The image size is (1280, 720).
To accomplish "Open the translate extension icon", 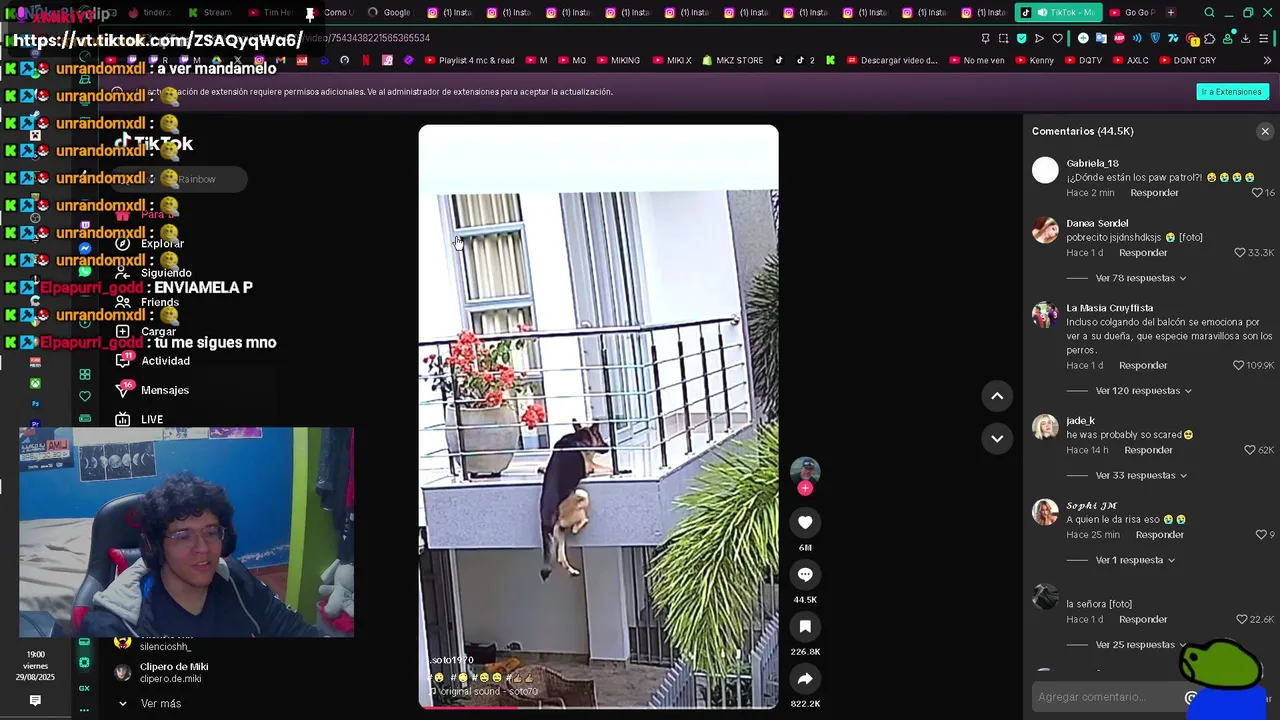I will click(1101, 38).
